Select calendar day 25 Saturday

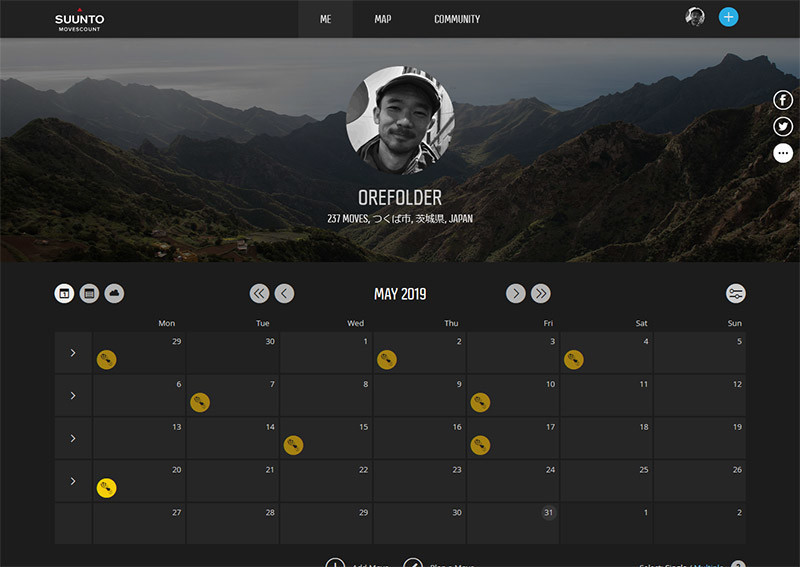[607, 481]
